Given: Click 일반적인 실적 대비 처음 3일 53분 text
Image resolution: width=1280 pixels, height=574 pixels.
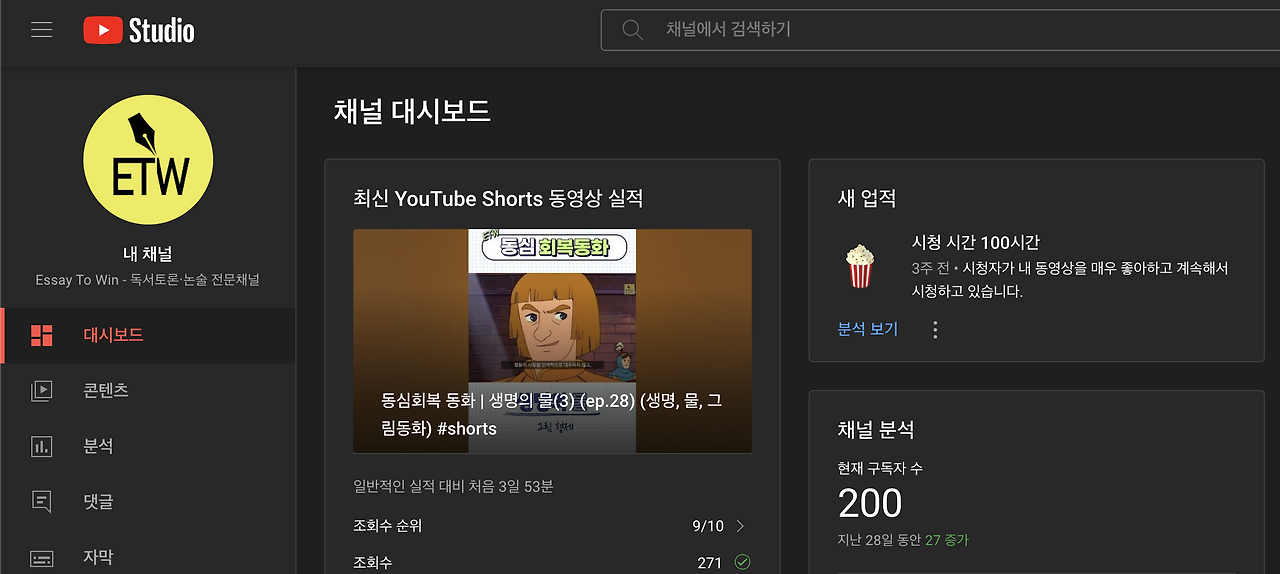Looking at the screenshot, I should (453, 487).
